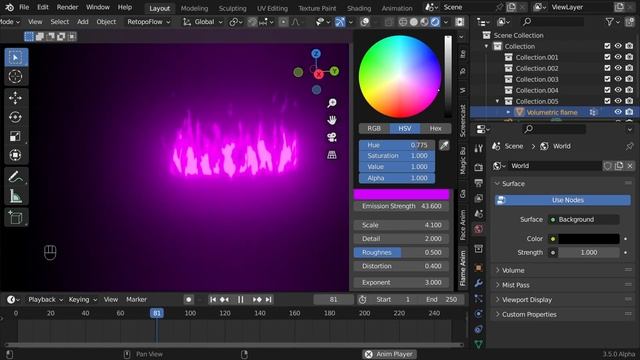Click the pin icon in properties header
The width and height of the screenshot is (640, 360).
pyautogui.click(x=629, y=146)
